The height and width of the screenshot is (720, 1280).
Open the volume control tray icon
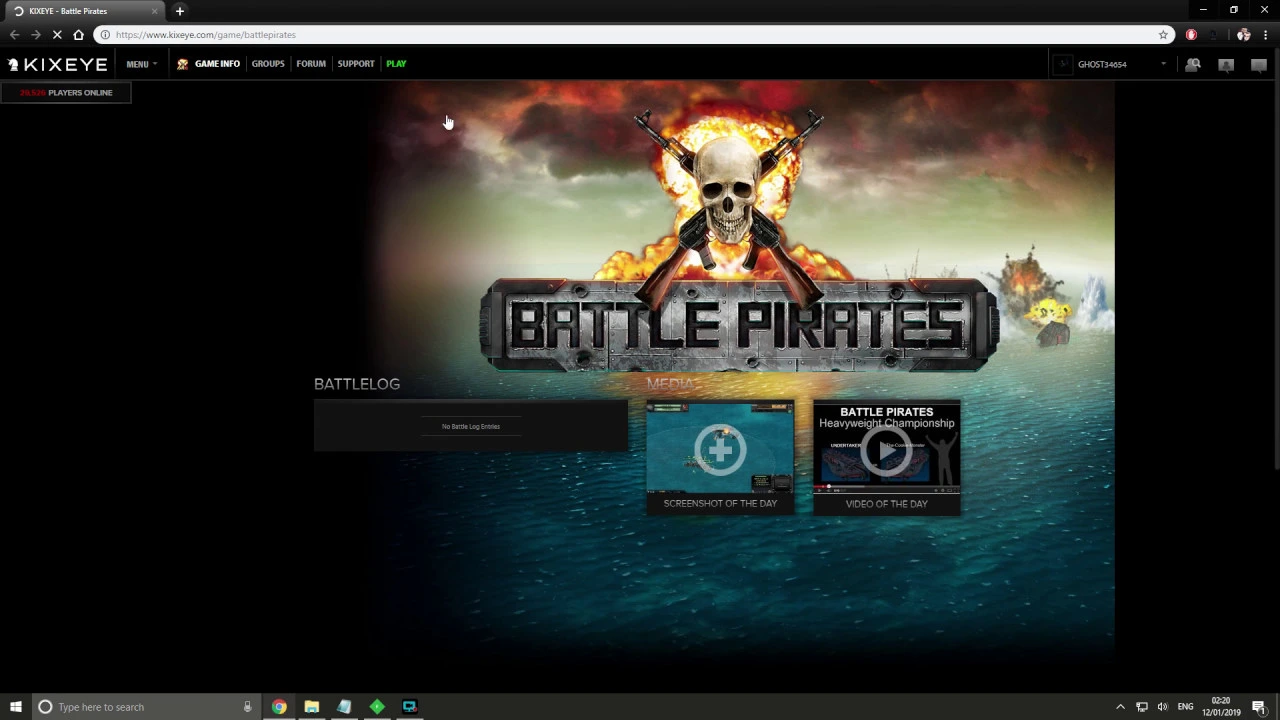1162,707
